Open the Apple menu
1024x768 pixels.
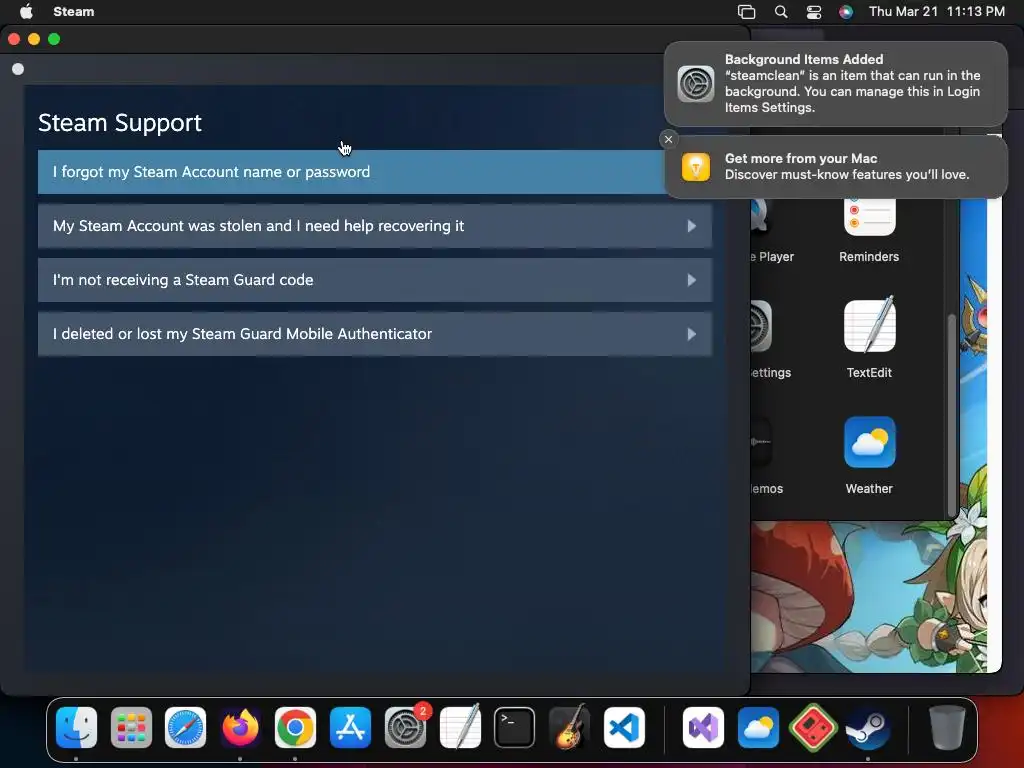[26, 11]
